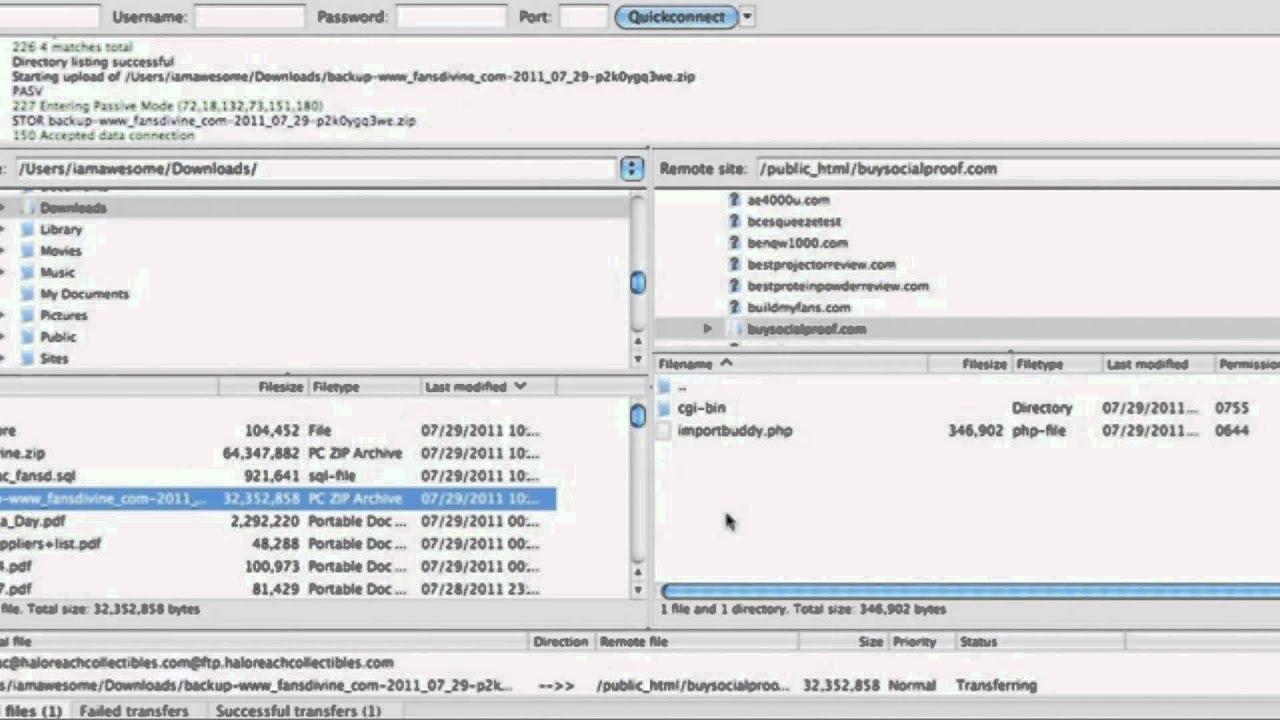Click the Permissions column header in remote list

point(1248,364)
